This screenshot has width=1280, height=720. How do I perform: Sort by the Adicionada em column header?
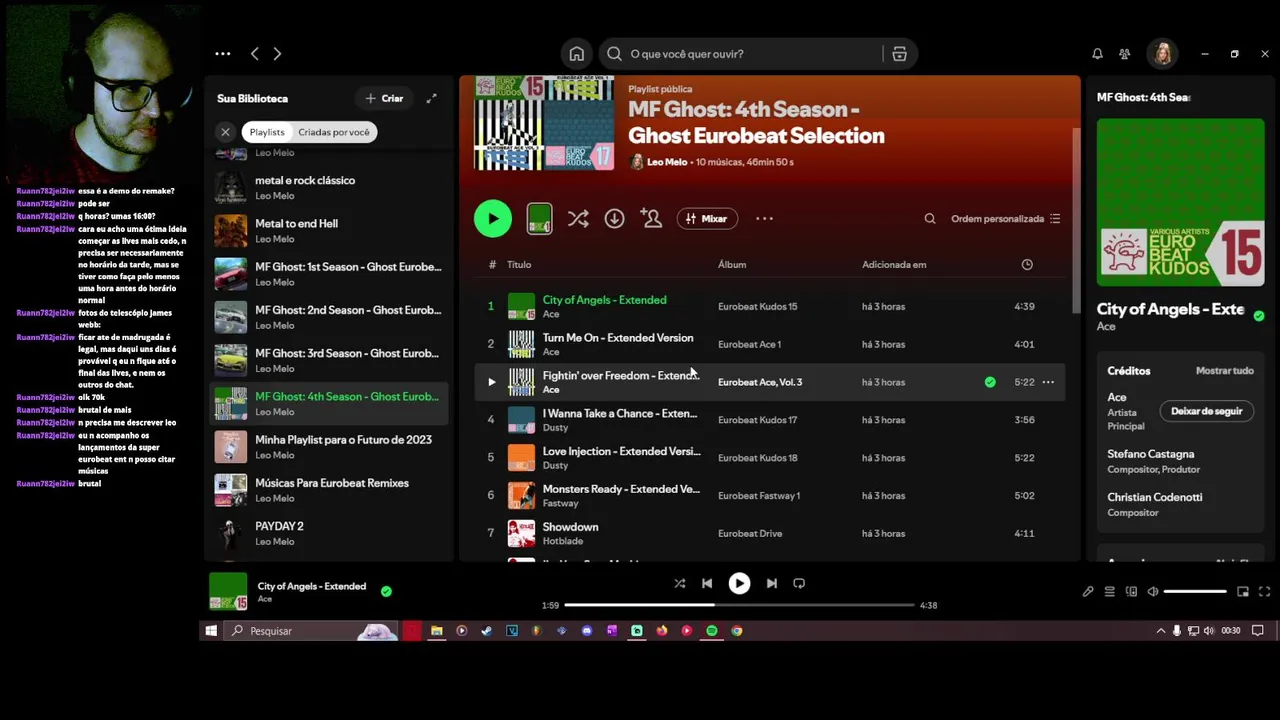tap(894, 265)
